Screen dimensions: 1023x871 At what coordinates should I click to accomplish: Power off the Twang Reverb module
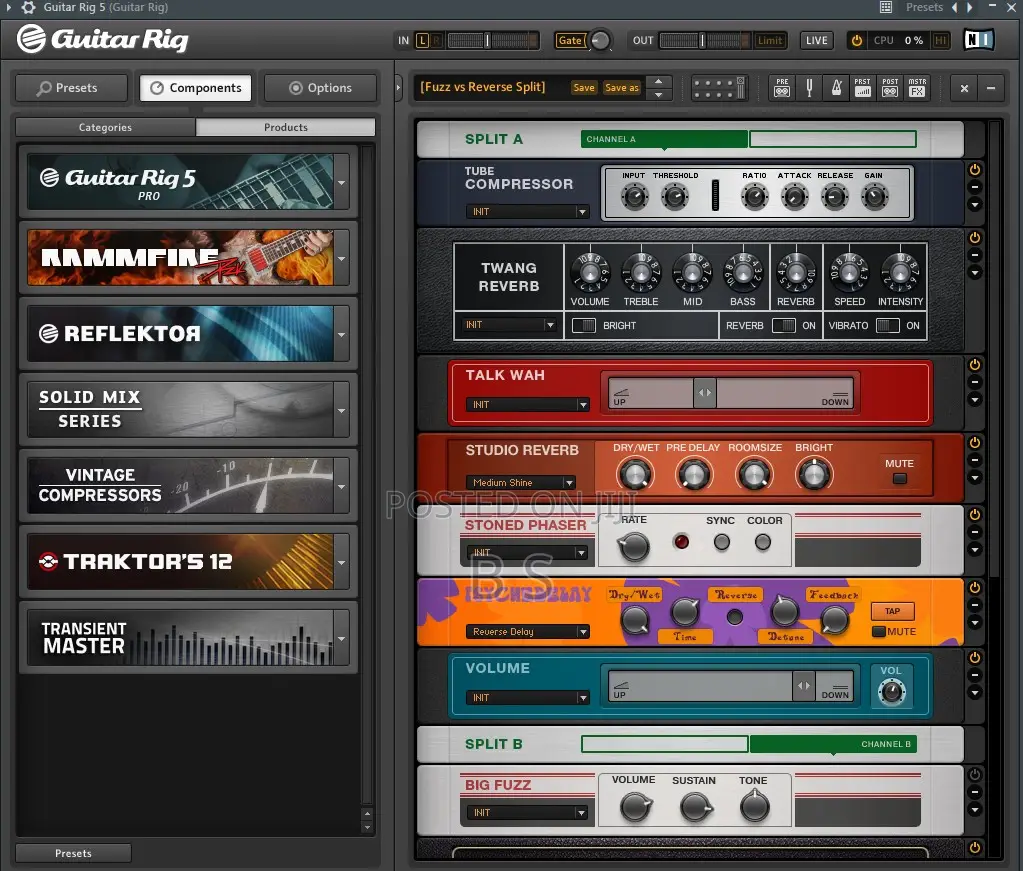coord(975,237)
